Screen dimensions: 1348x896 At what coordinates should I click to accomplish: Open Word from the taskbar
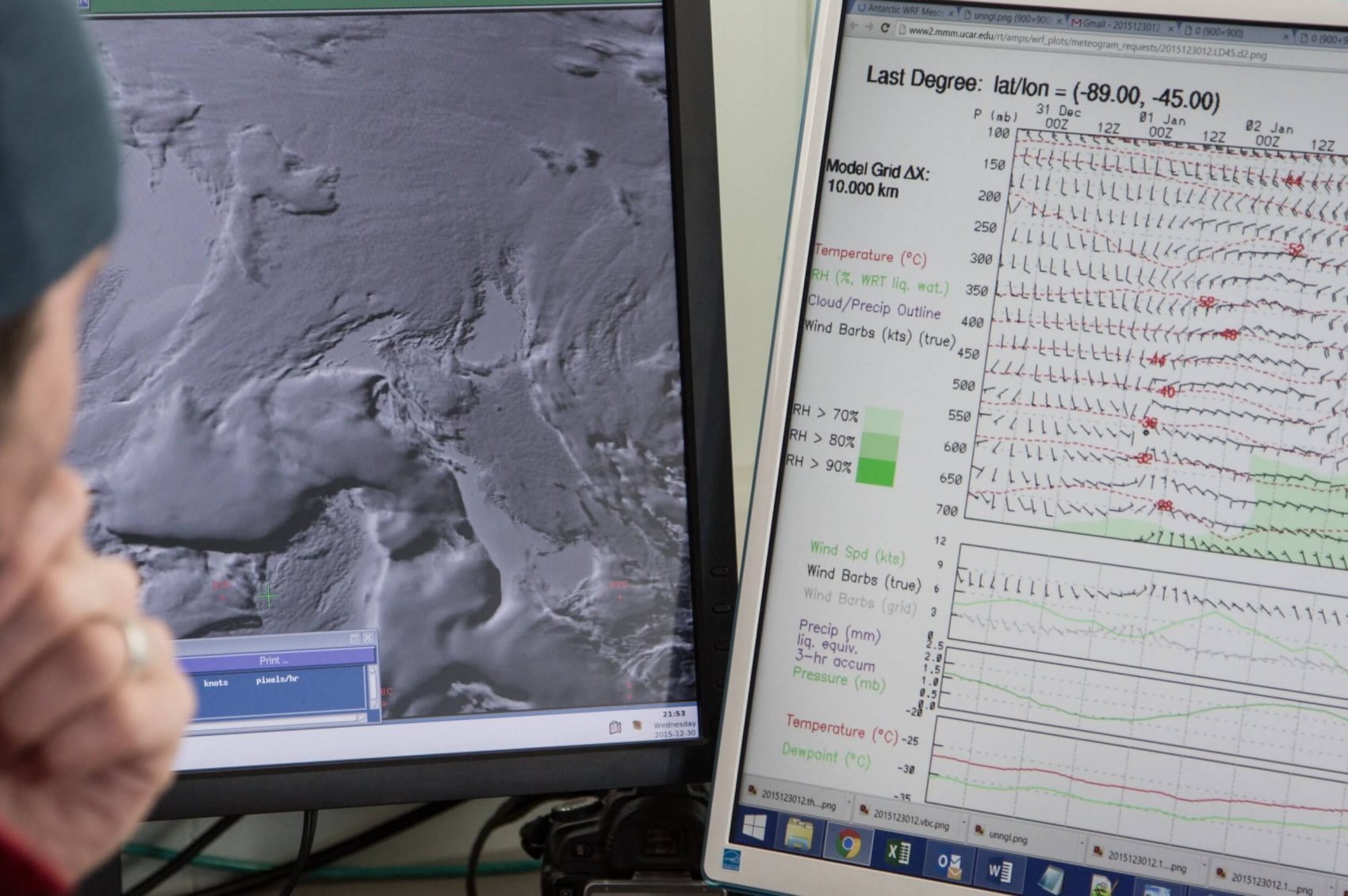[x=999, y=871]
